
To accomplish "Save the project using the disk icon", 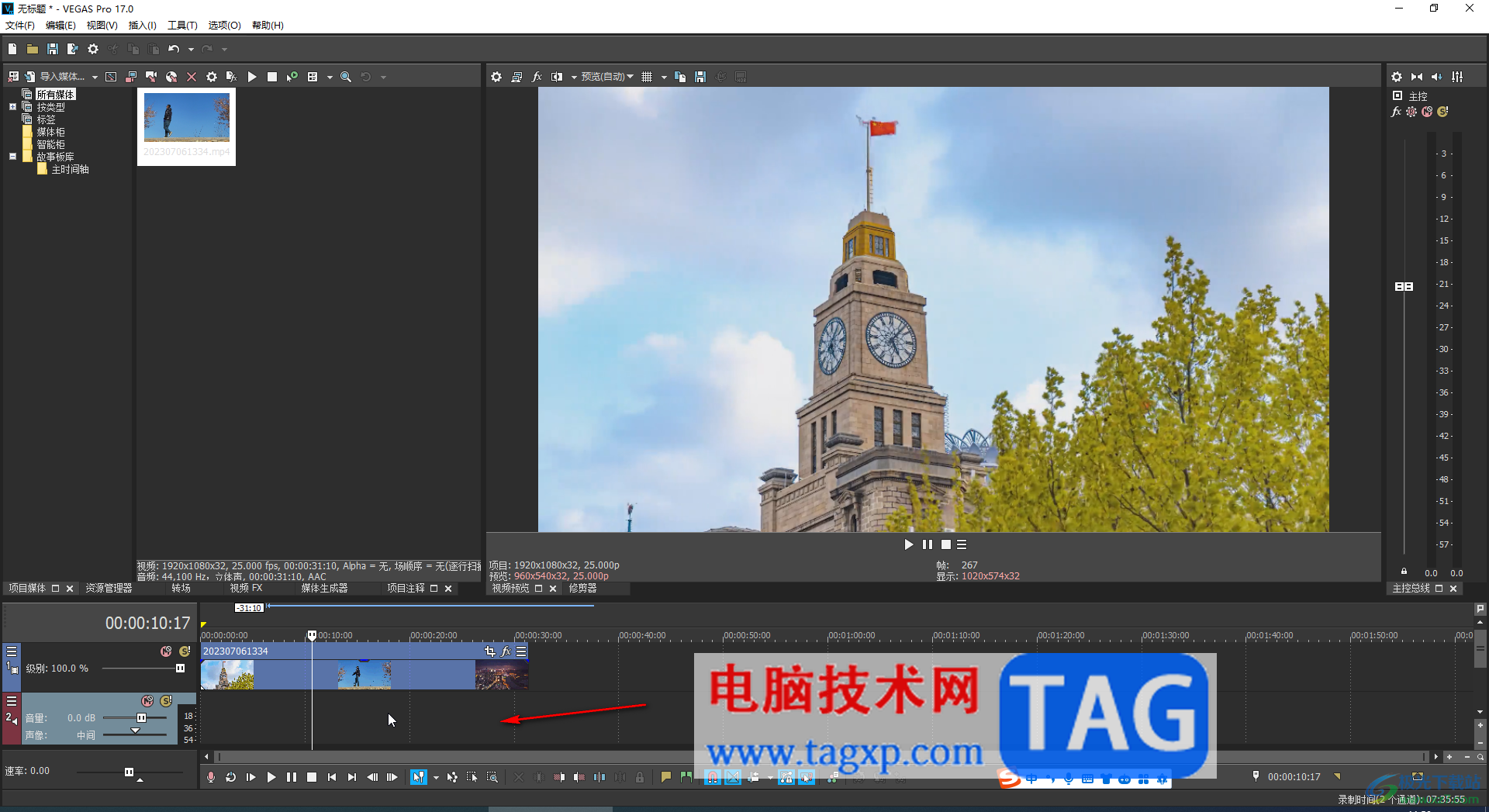I will [53, 49].
